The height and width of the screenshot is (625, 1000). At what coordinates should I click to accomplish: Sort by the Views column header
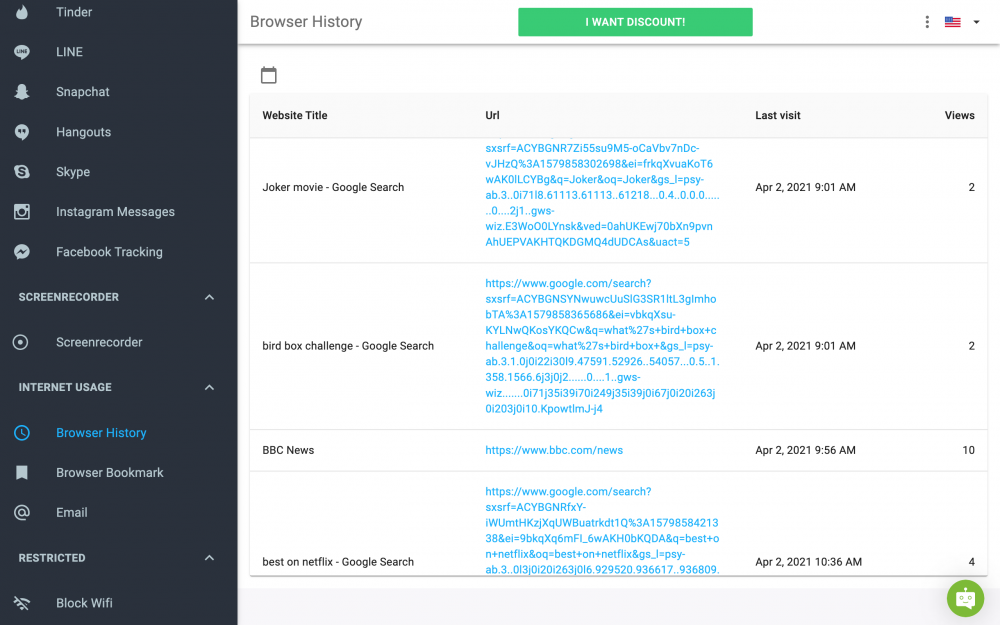point(959,115)
